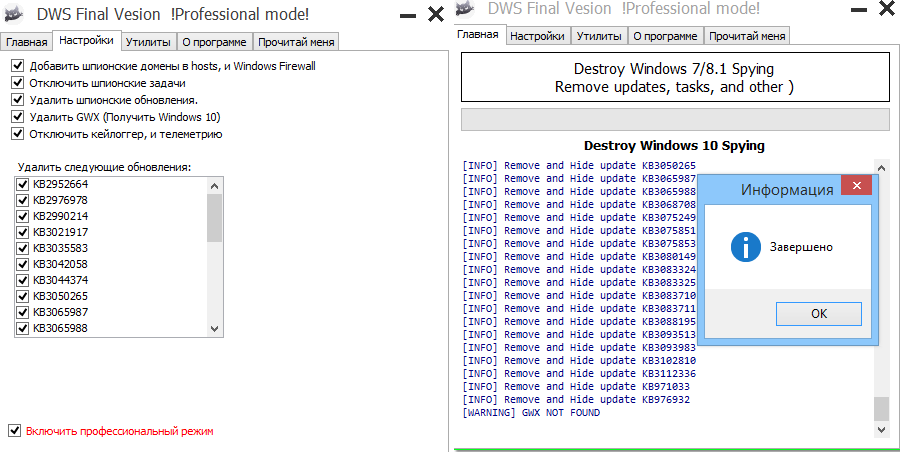
Task: Uncheck KB2952664 in update list
Action: [x=22, y=184]
